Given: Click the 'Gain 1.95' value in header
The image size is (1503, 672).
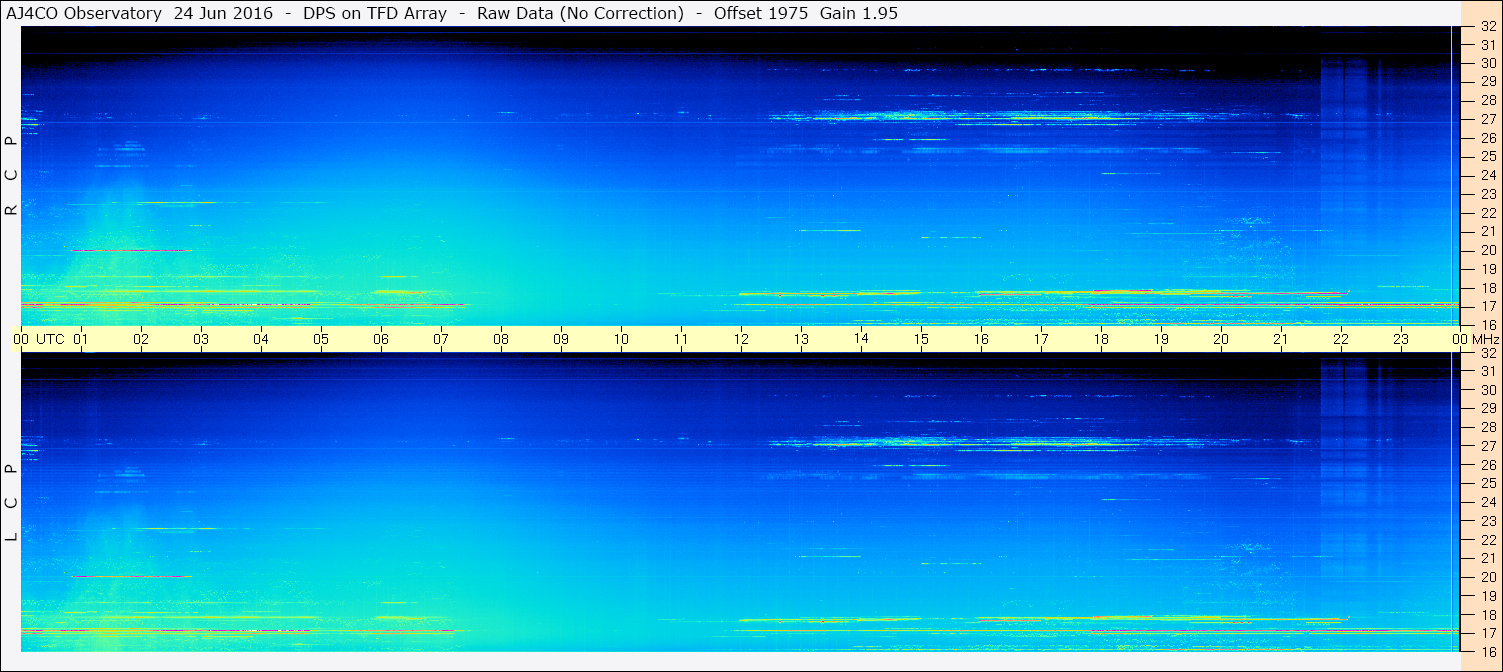Looking at the screenshot, I should [x=858, y=13].
